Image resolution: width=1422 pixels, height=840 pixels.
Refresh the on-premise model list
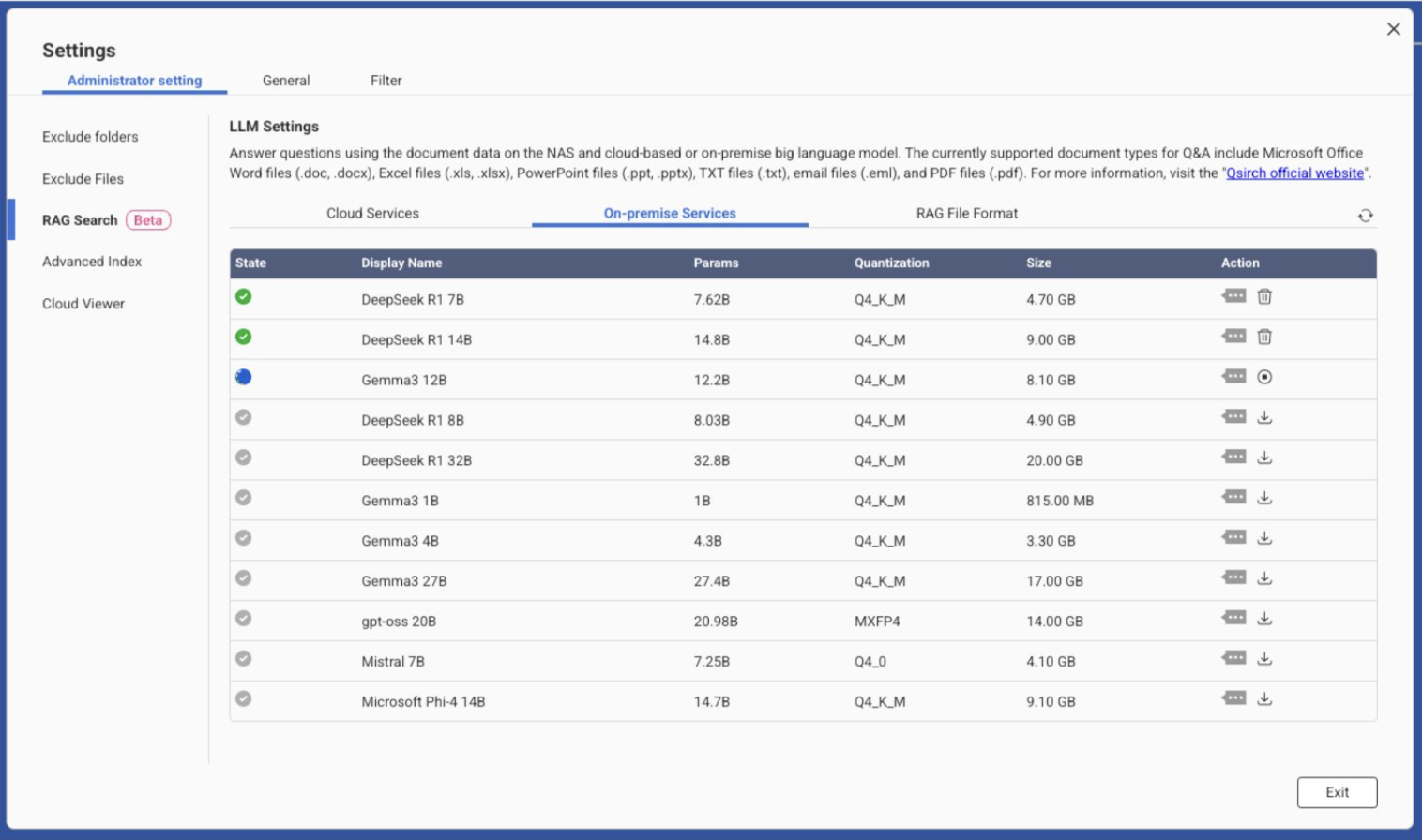1365,216
